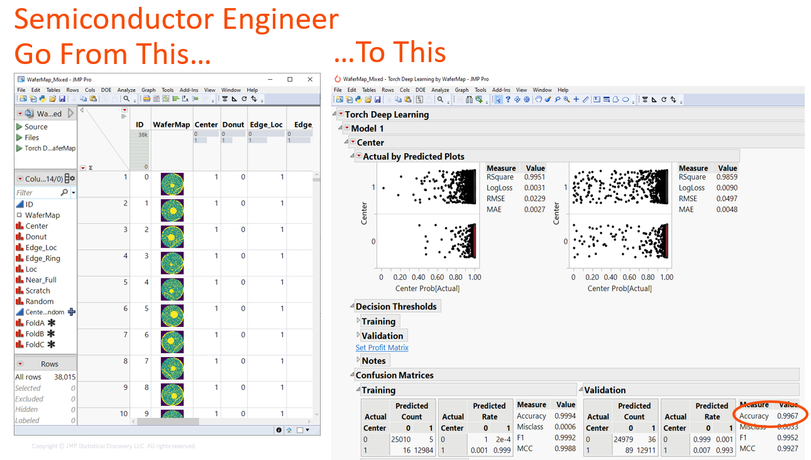Click the Save icon in report window toolbar

[378, 99]
